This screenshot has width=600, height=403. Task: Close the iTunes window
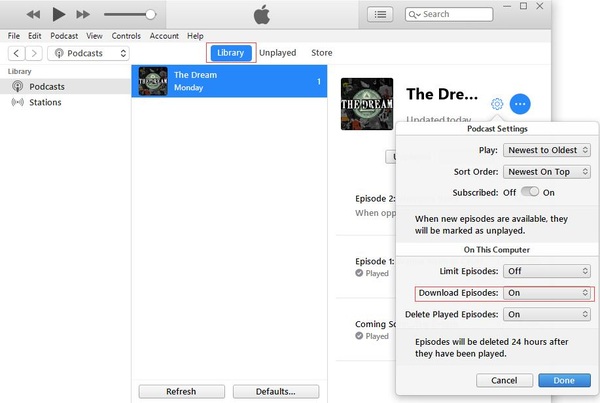pyautogui.click(x=540, y=6)
